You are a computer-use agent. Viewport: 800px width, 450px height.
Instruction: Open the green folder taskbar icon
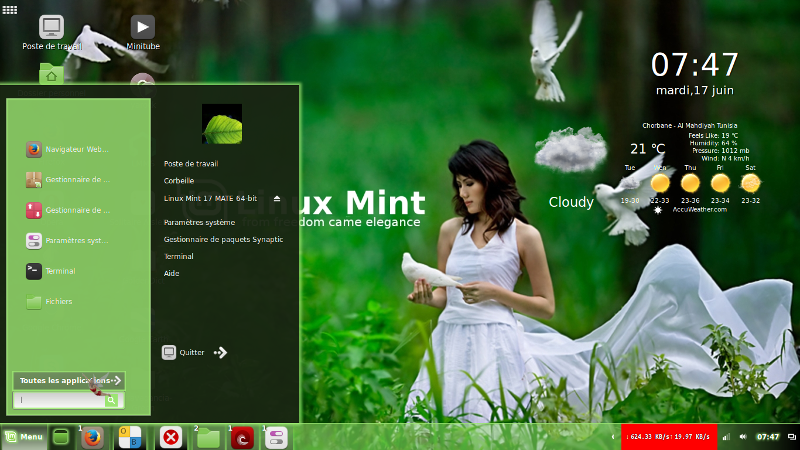(x=208, y=438)
